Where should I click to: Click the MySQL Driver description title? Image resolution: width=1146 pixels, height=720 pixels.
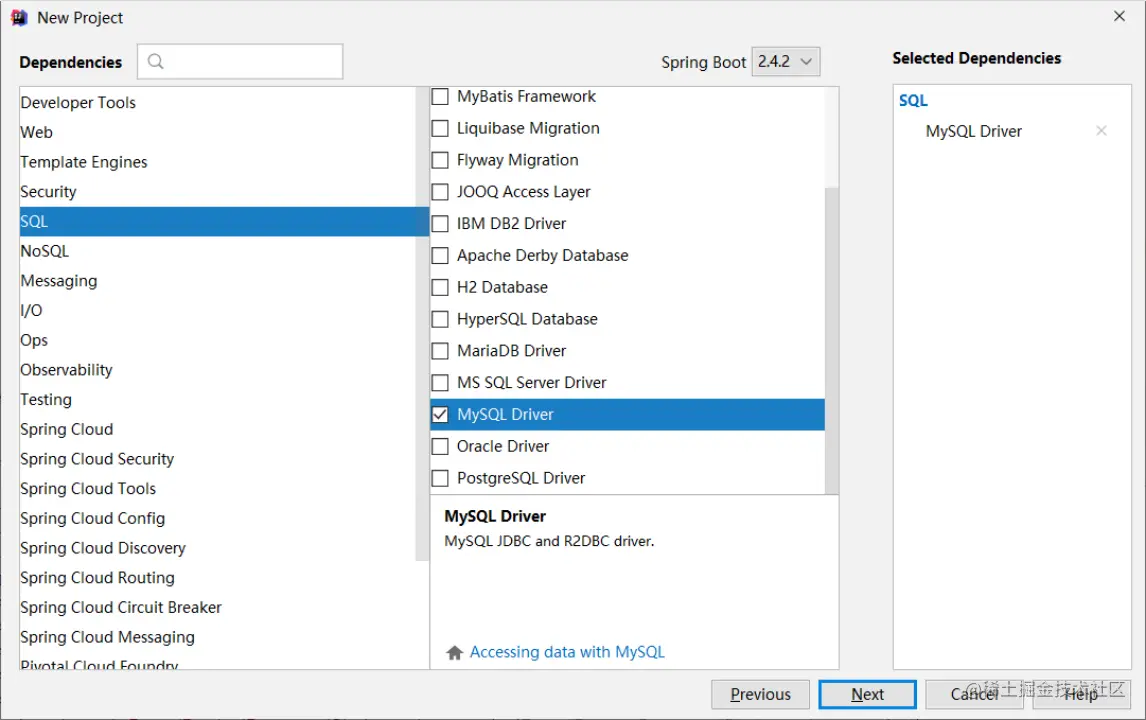[495, 516]
